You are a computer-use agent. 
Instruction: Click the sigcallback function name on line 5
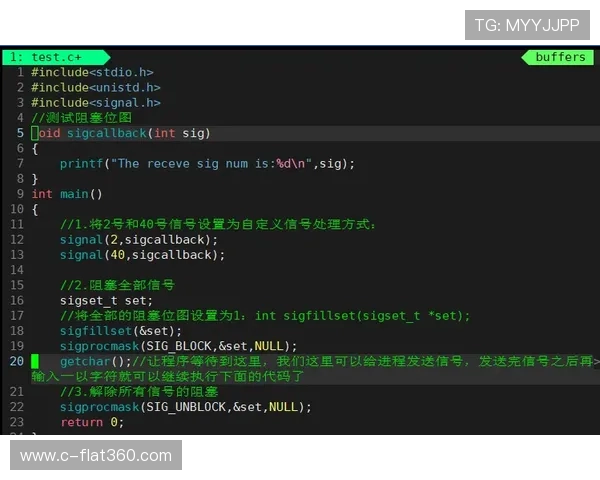click(107, 133)
